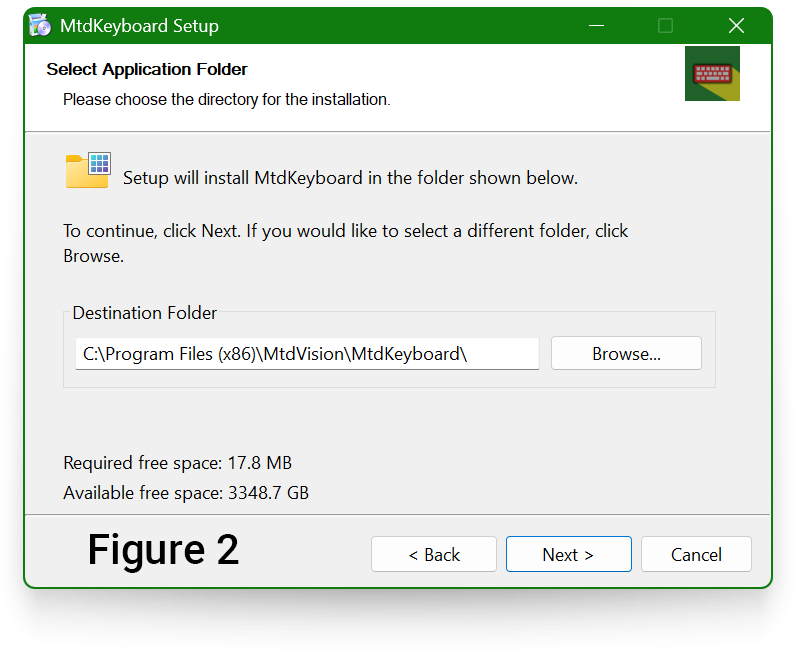Go to previous step with Back
796x652 pixels.
(x=433, y=554)
